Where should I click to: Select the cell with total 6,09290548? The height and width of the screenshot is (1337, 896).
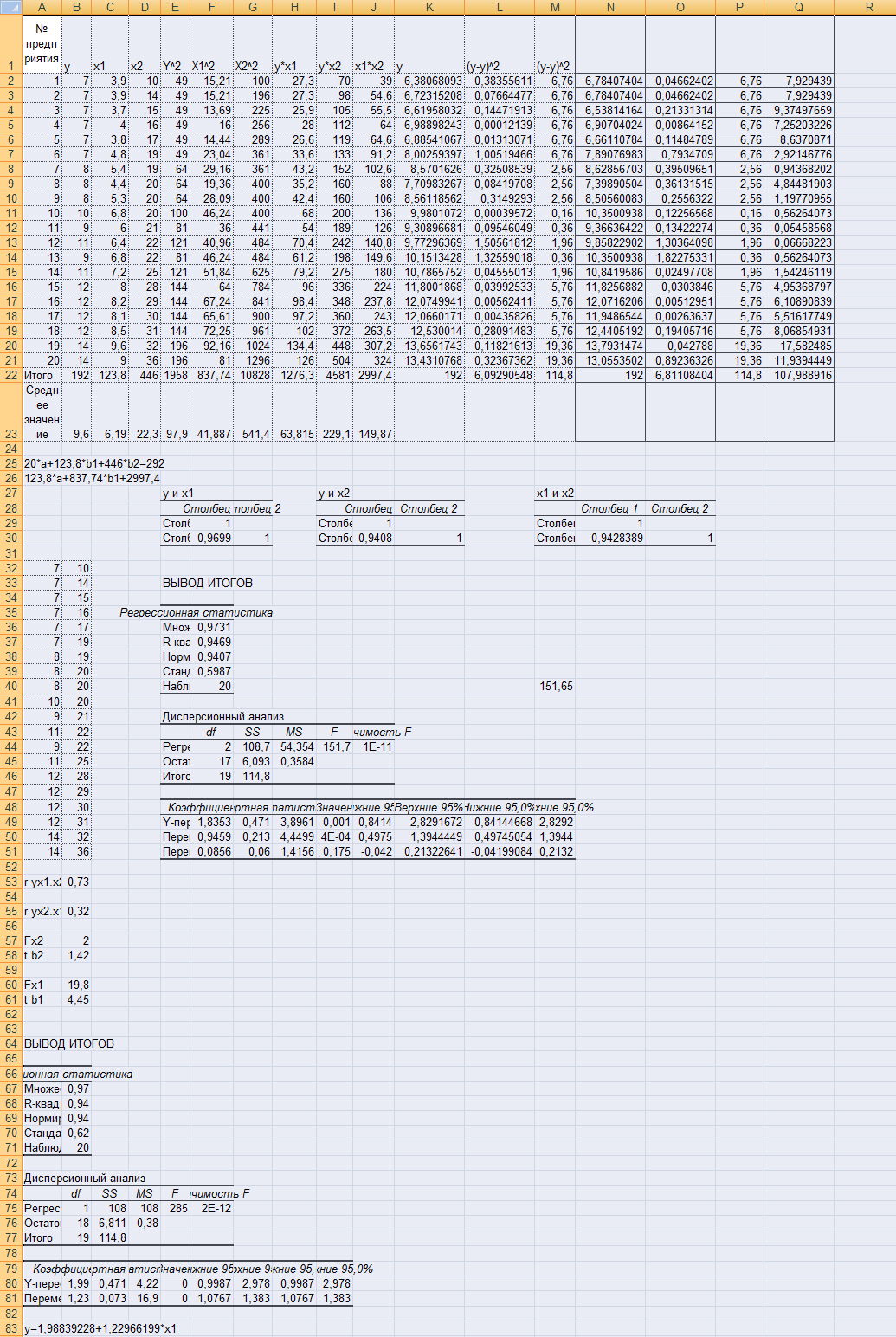[500, 375]
